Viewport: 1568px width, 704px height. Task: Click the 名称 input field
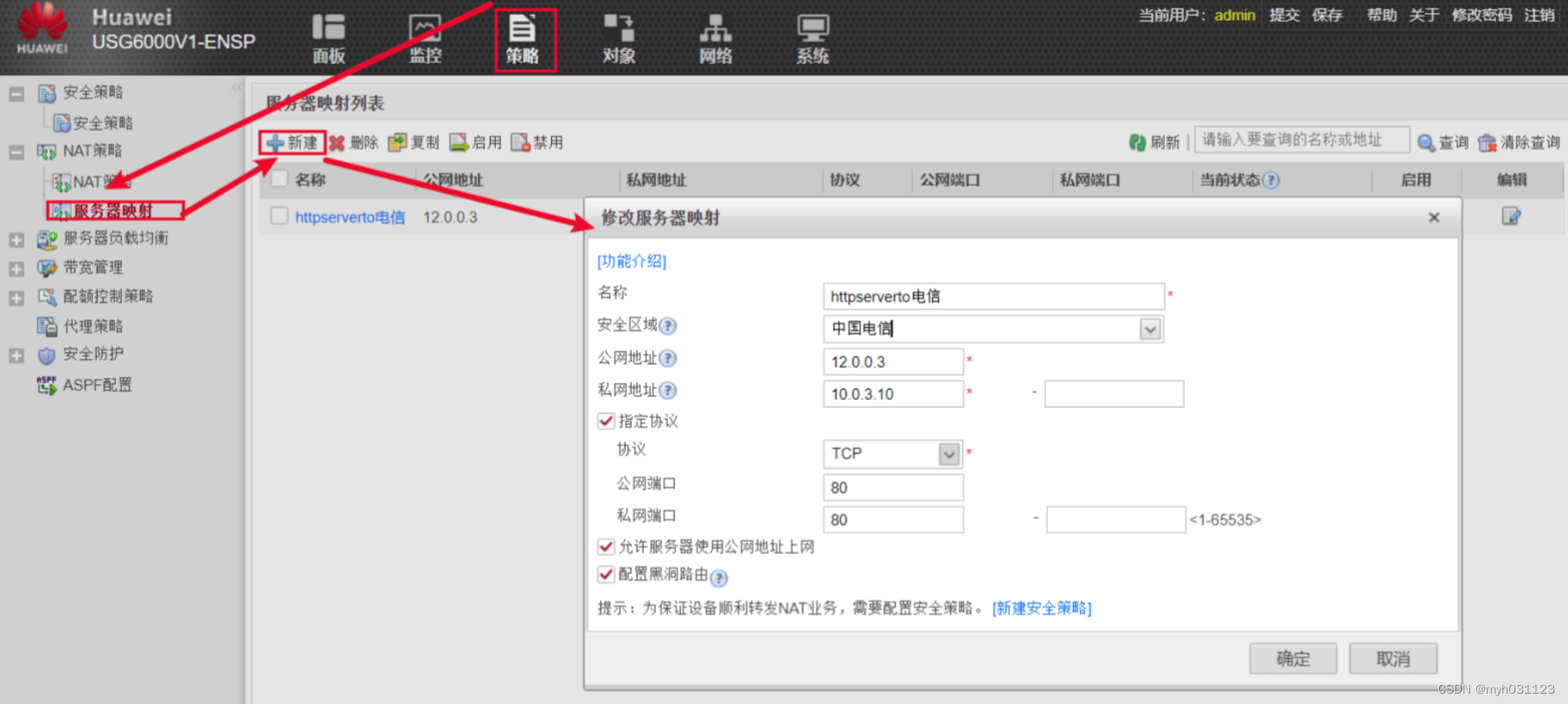point(993,296)
